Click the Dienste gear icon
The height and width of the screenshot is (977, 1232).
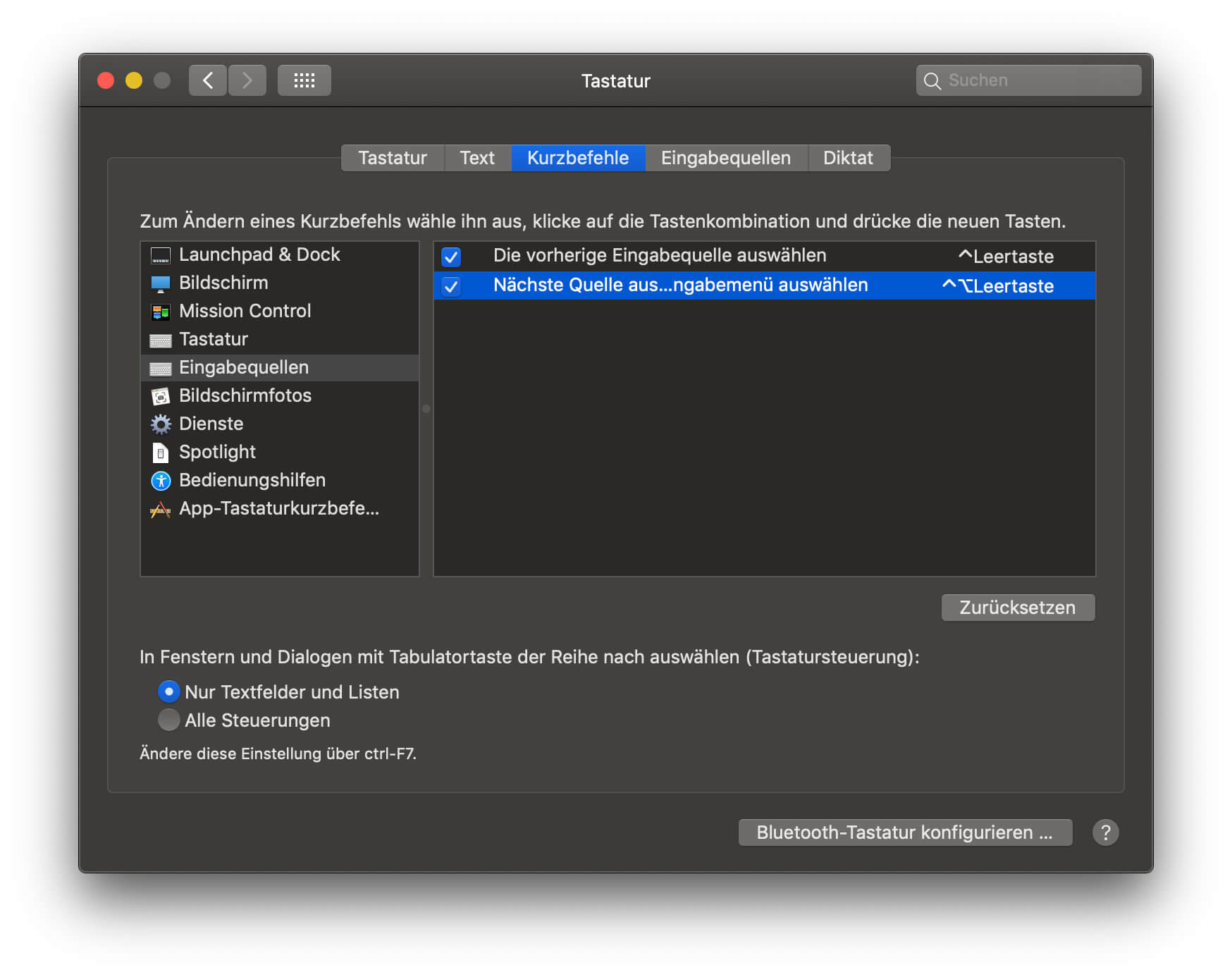161,424
